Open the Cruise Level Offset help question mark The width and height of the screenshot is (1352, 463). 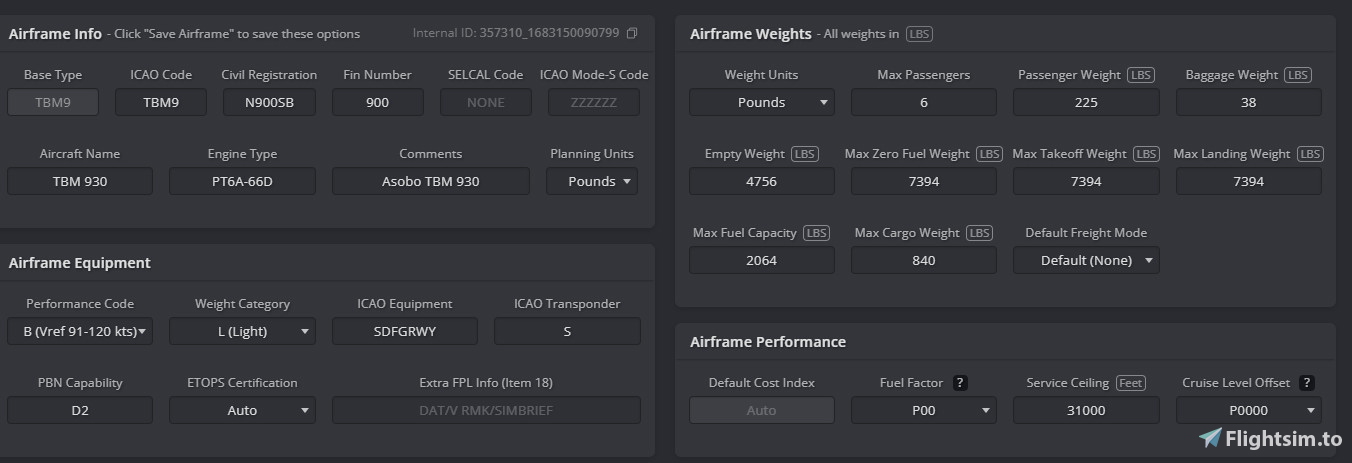coord(1306,383)
